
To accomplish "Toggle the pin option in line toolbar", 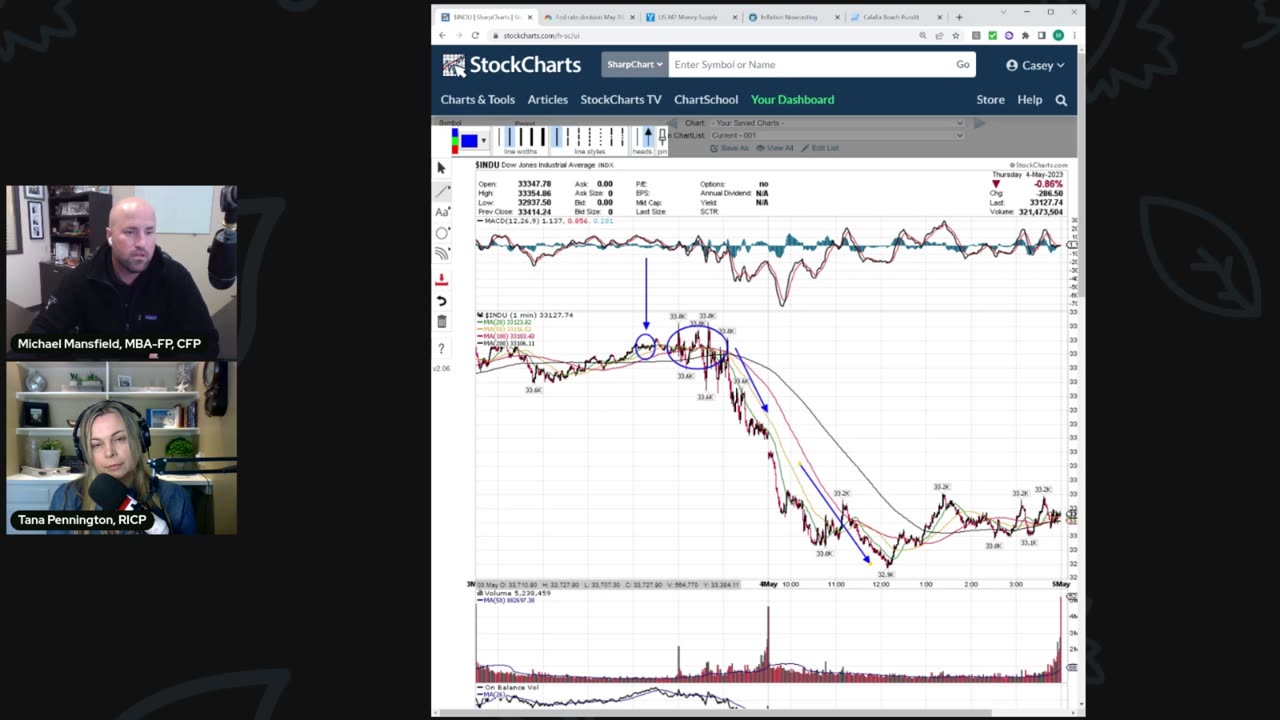I will (x=662, y=138).
